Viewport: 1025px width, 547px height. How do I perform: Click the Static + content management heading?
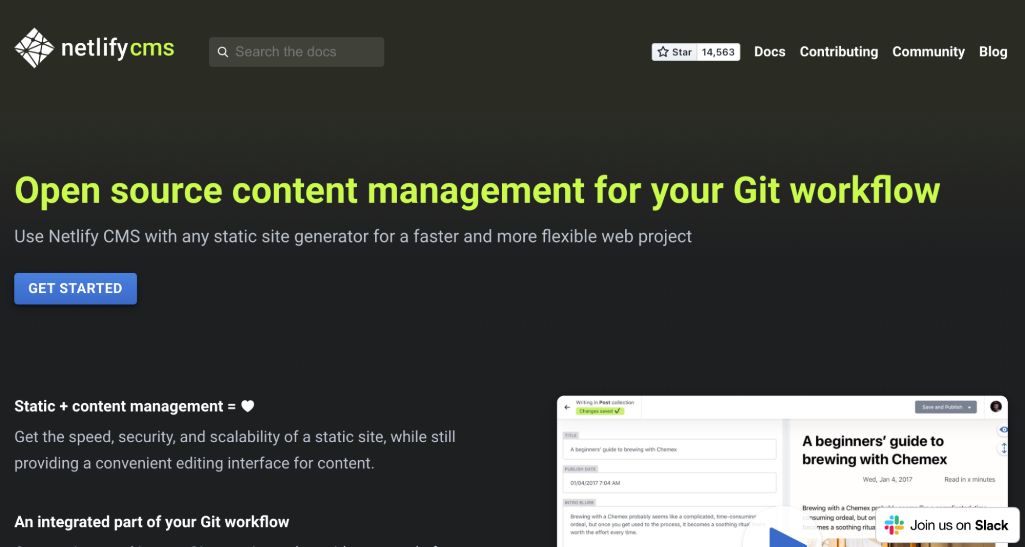click(x=134, y=406)
